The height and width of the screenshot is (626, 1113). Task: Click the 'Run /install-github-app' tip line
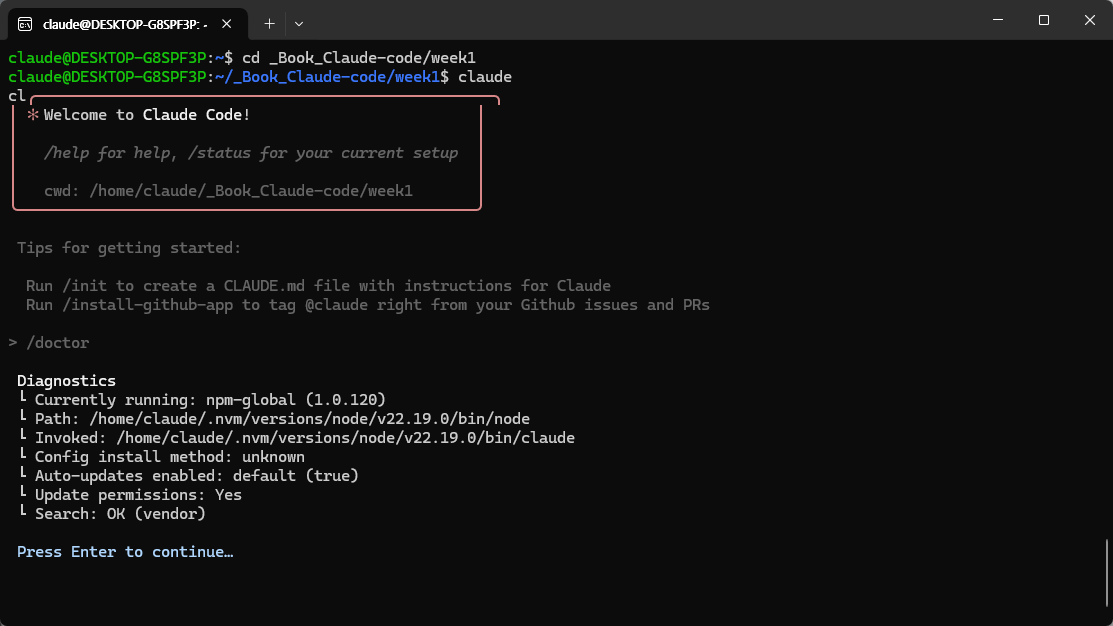point(368,305)
